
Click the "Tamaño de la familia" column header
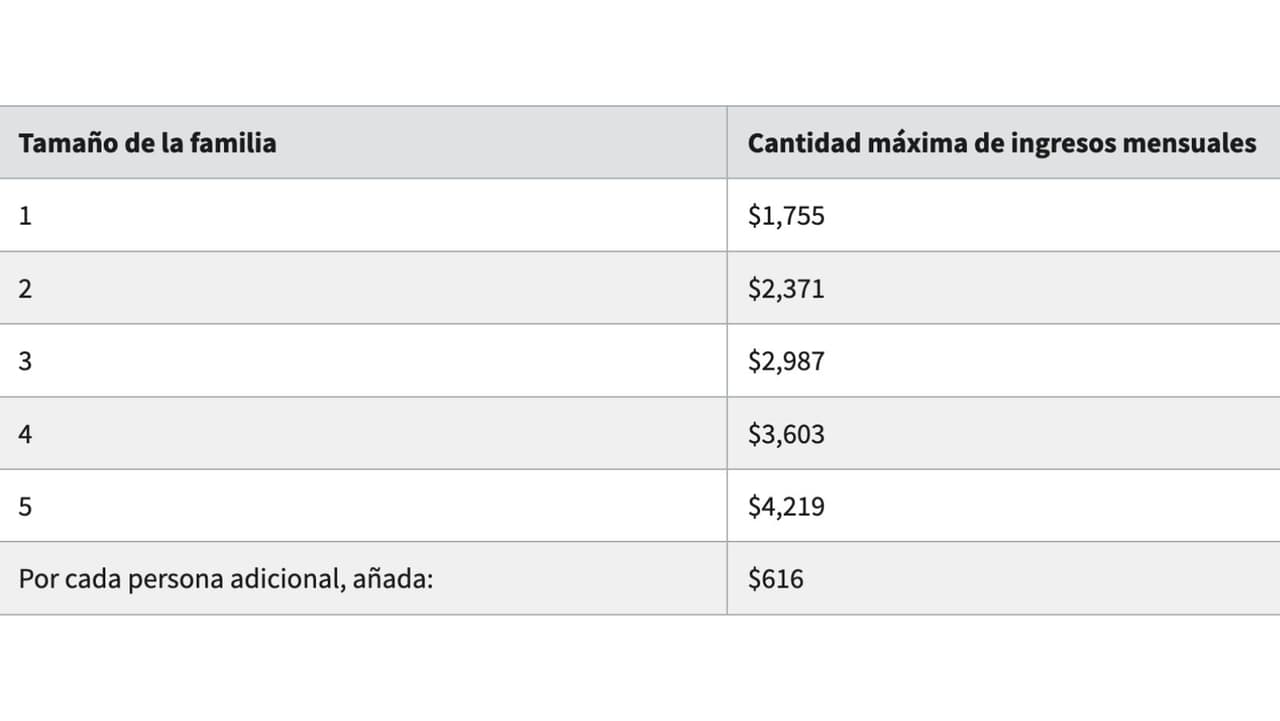147,143
